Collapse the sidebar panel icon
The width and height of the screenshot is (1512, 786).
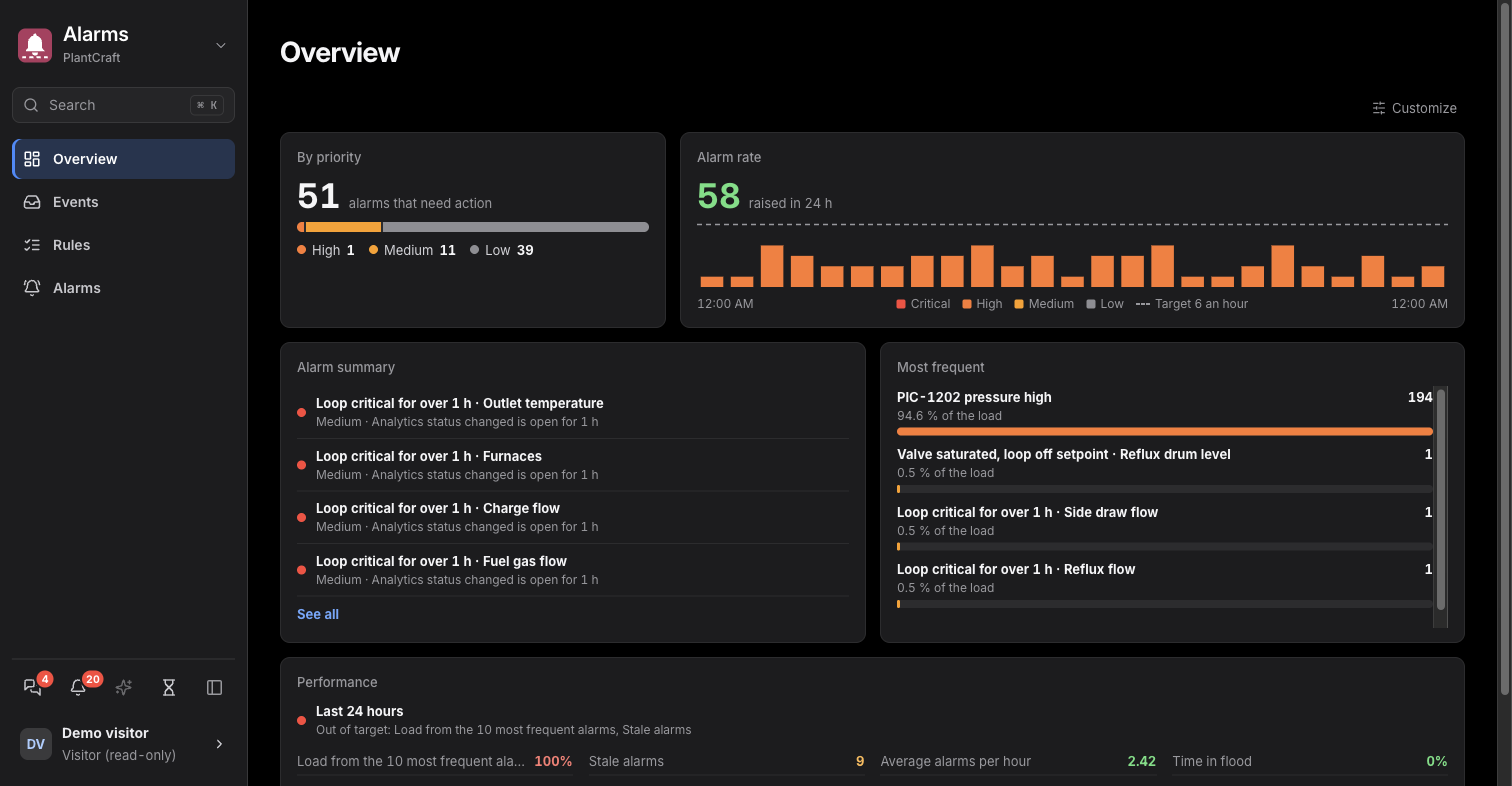click(214, 687)
